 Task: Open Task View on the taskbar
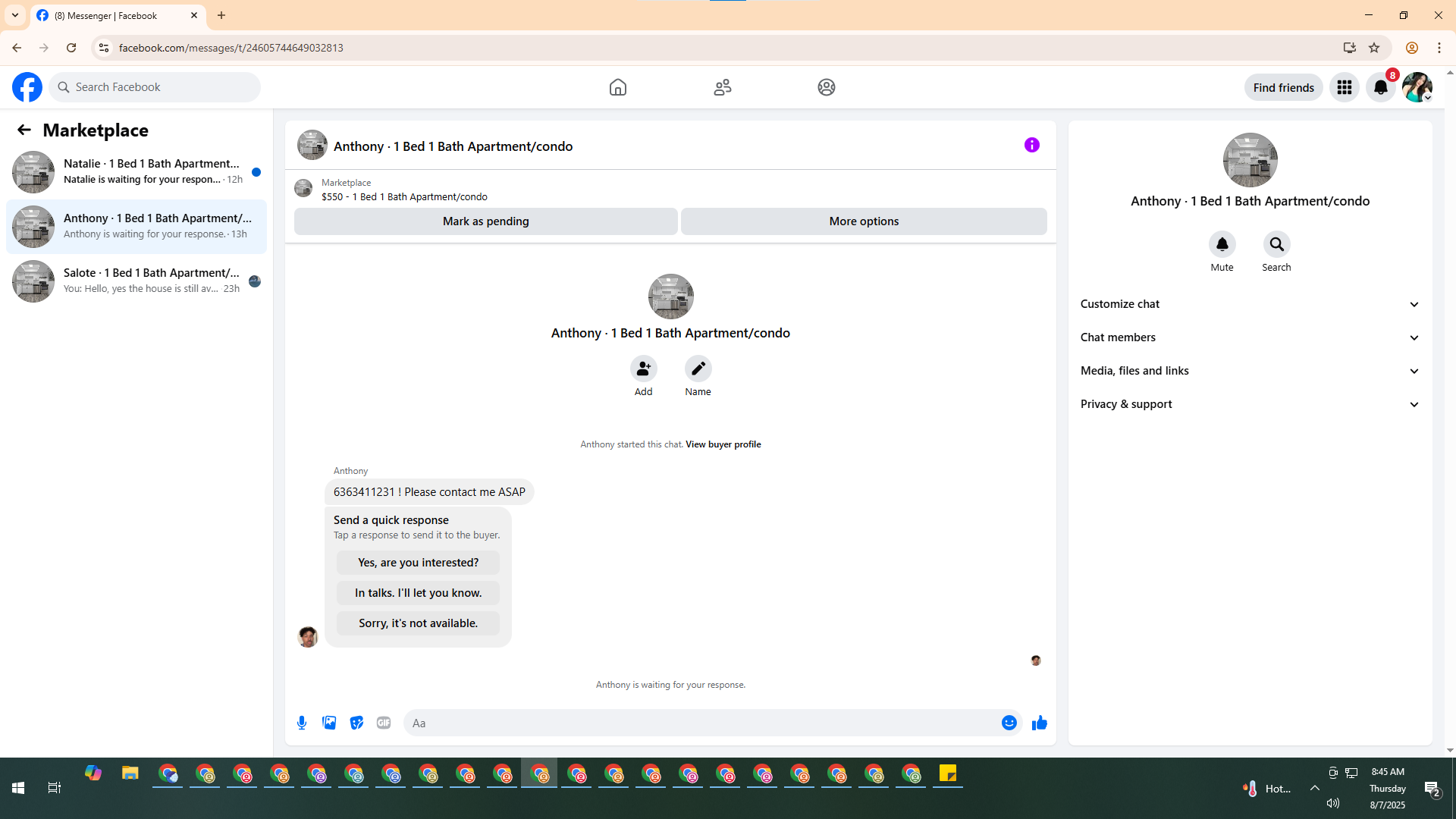pyautogui.click(x=55, y=788)
